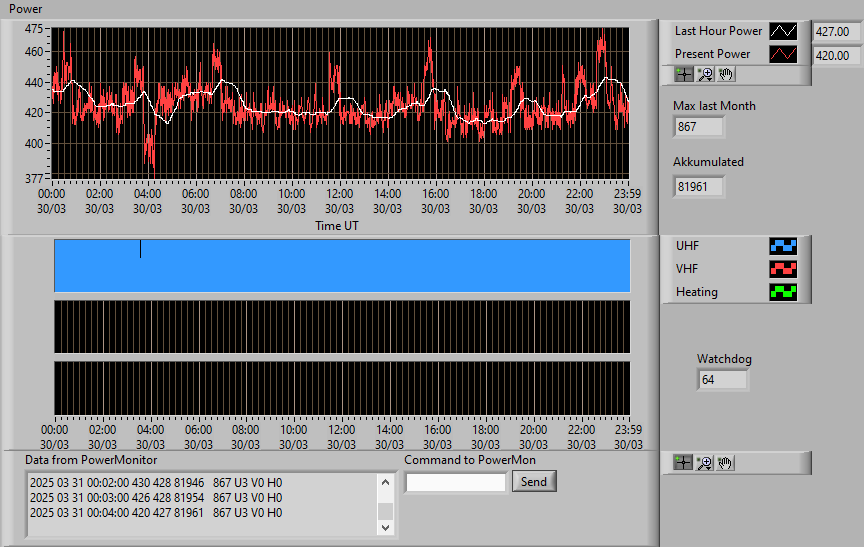
Task: Click the Watchdog value field
Action: tap(722, 380)
